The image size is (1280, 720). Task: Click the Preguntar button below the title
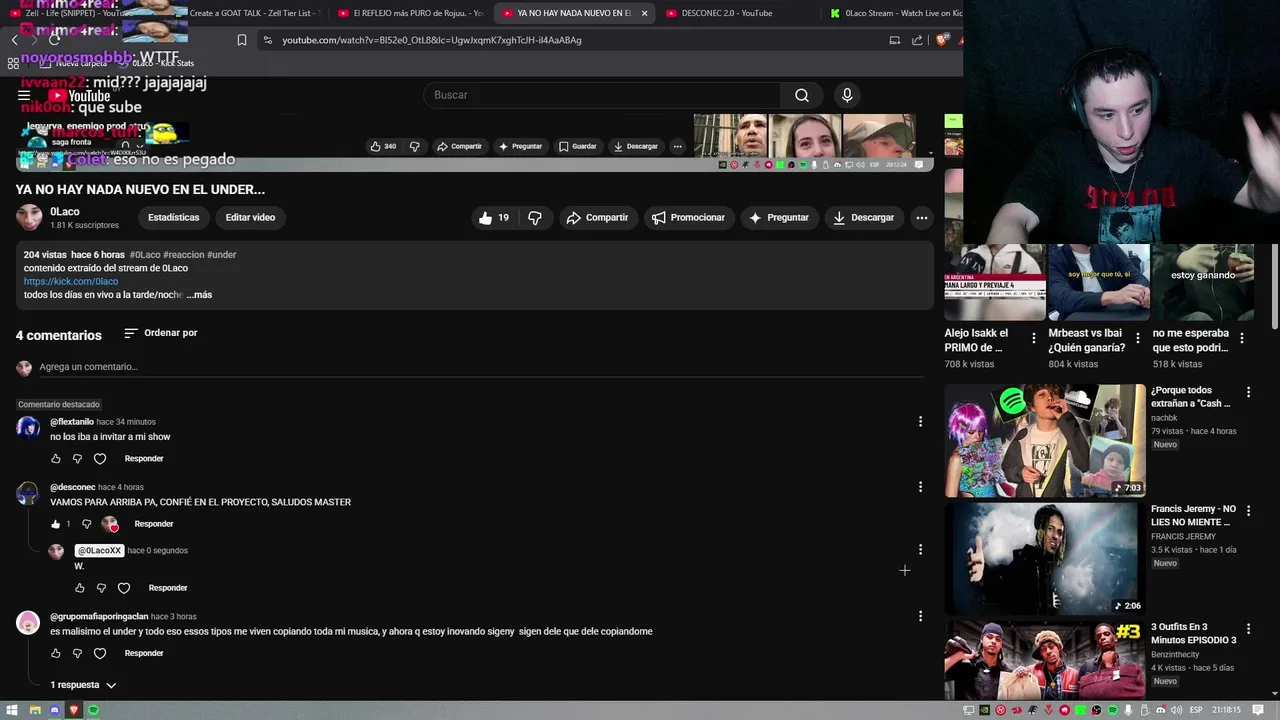[778, 217]
